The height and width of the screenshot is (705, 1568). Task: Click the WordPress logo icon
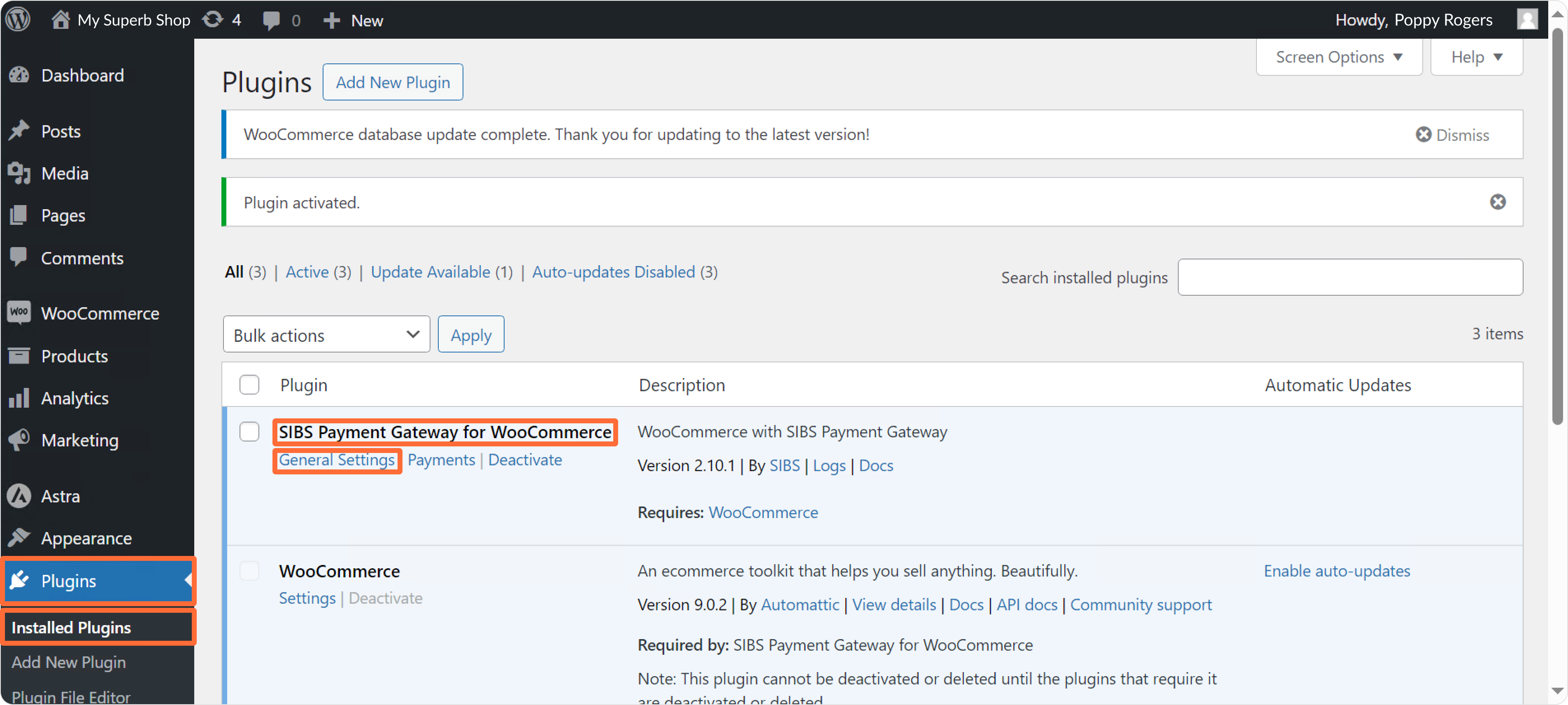[x=18, y=19]
